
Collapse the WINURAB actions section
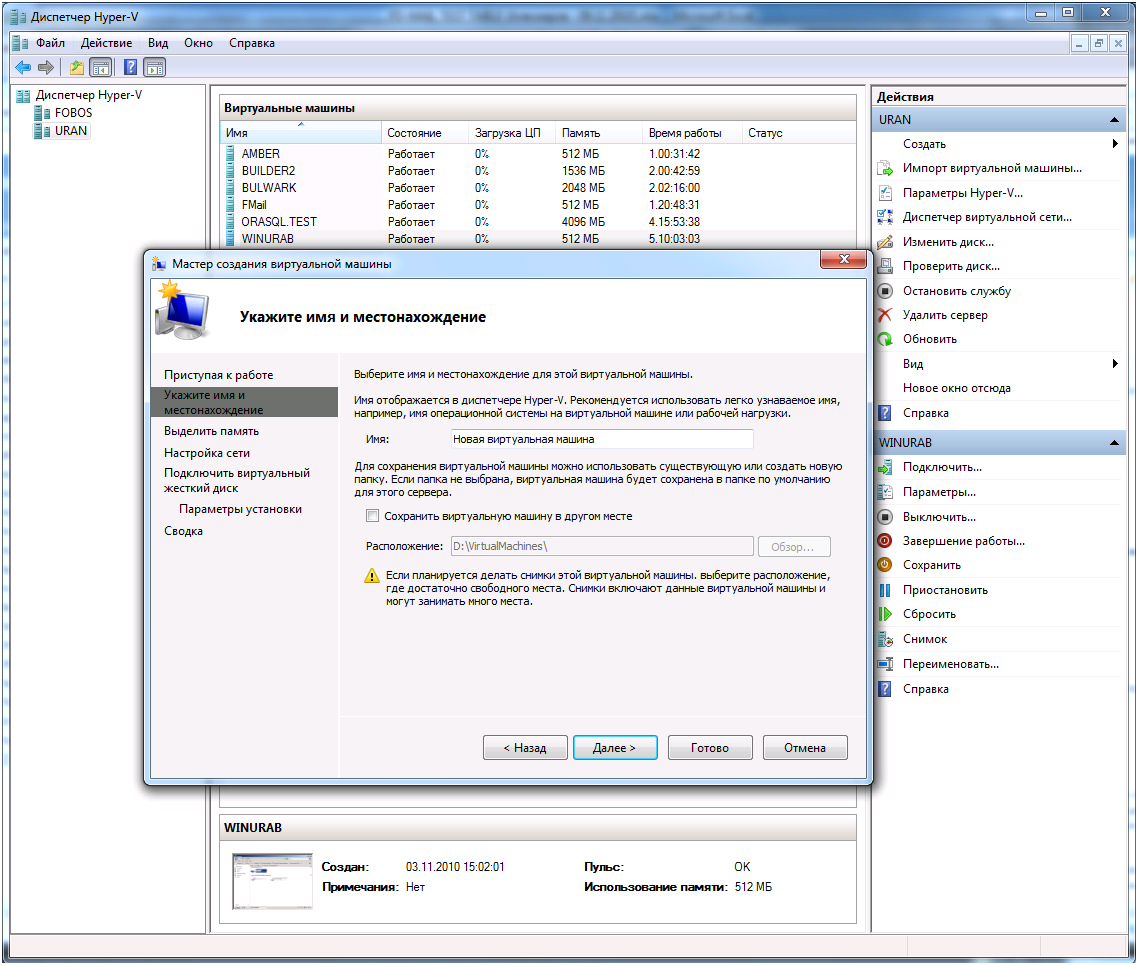coord(1114,443)
